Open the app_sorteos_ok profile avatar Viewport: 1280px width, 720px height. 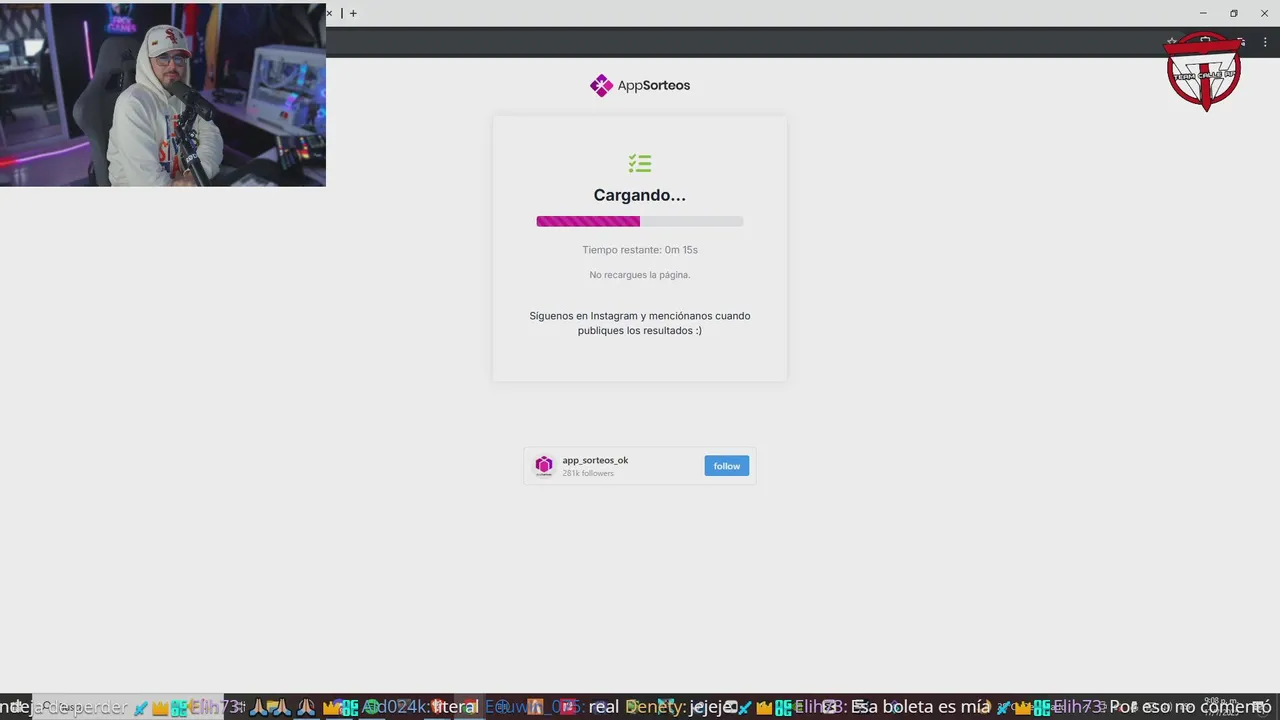click(x=544, y=465)
